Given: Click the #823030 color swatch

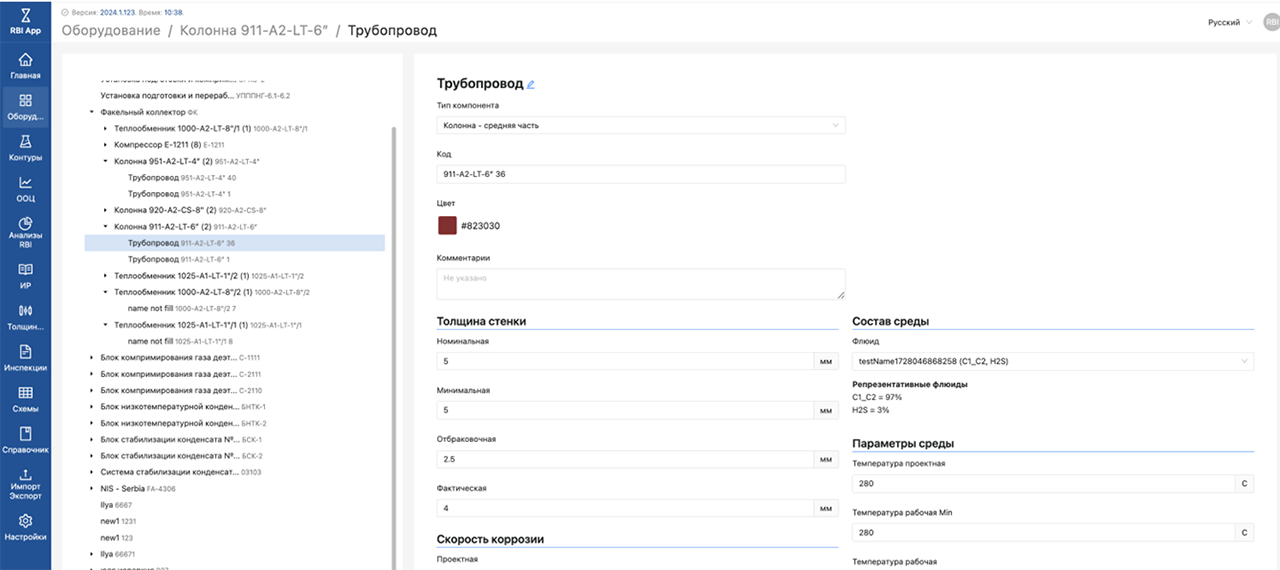Looking at the screenshot, I should coord(447,225).
